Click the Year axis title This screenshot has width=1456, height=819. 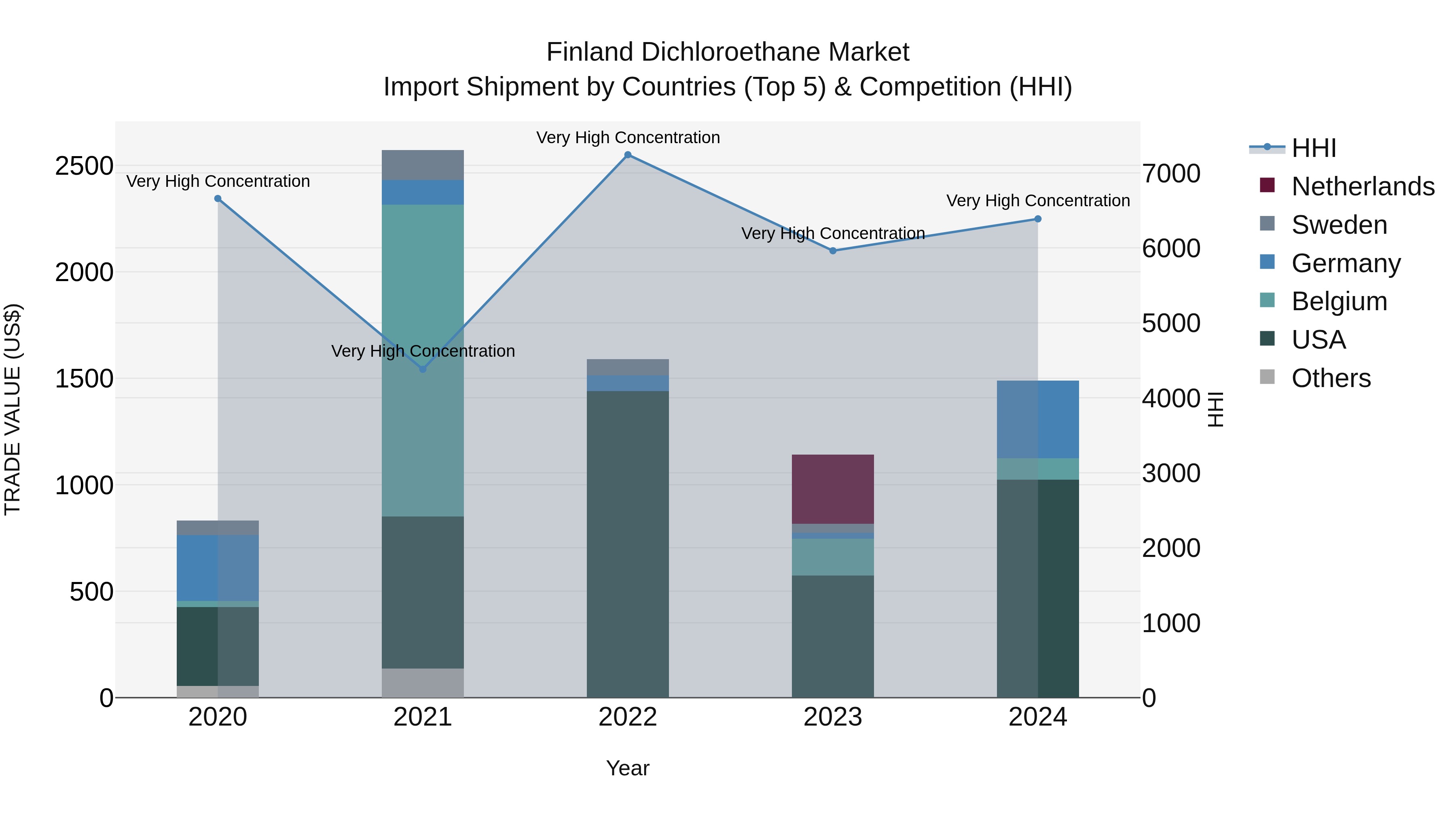(627, 768)
